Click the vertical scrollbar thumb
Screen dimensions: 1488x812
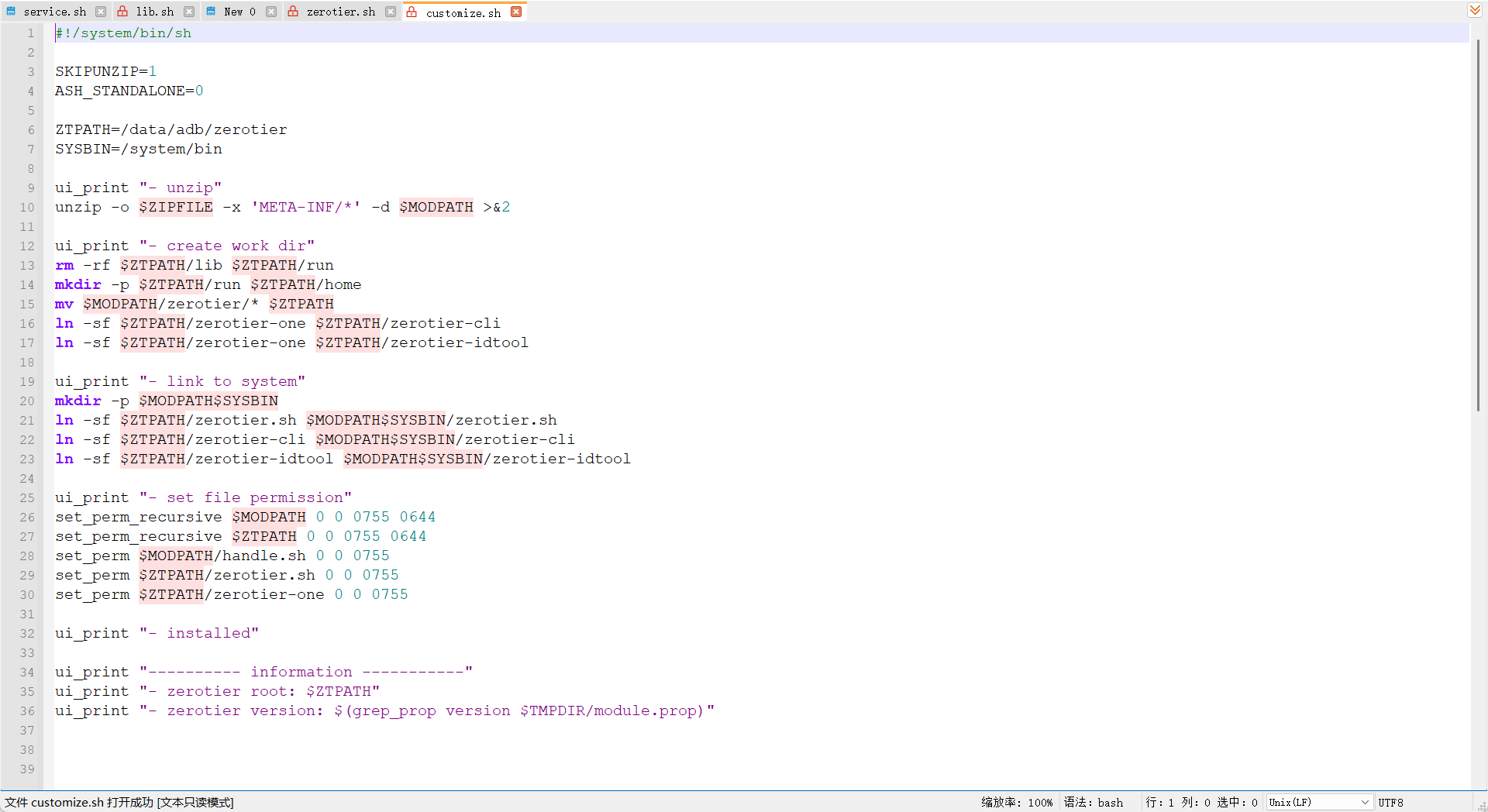[1478, 225]
